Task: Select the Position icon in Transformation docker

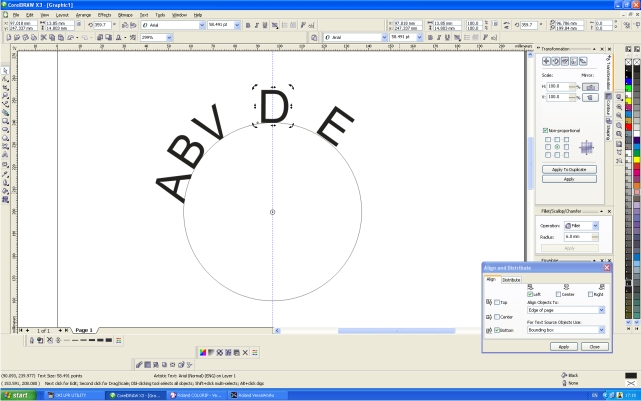Action: pos(547,62)
